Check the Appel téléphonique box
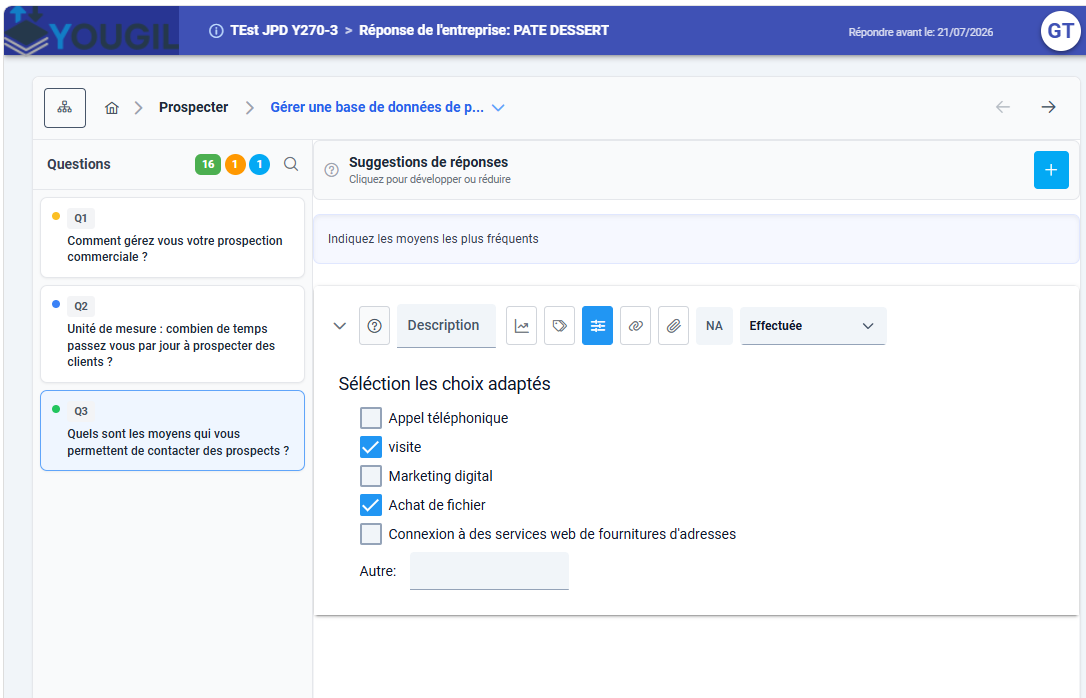This screenshot has height=698, width=1086. click(371, 418)
